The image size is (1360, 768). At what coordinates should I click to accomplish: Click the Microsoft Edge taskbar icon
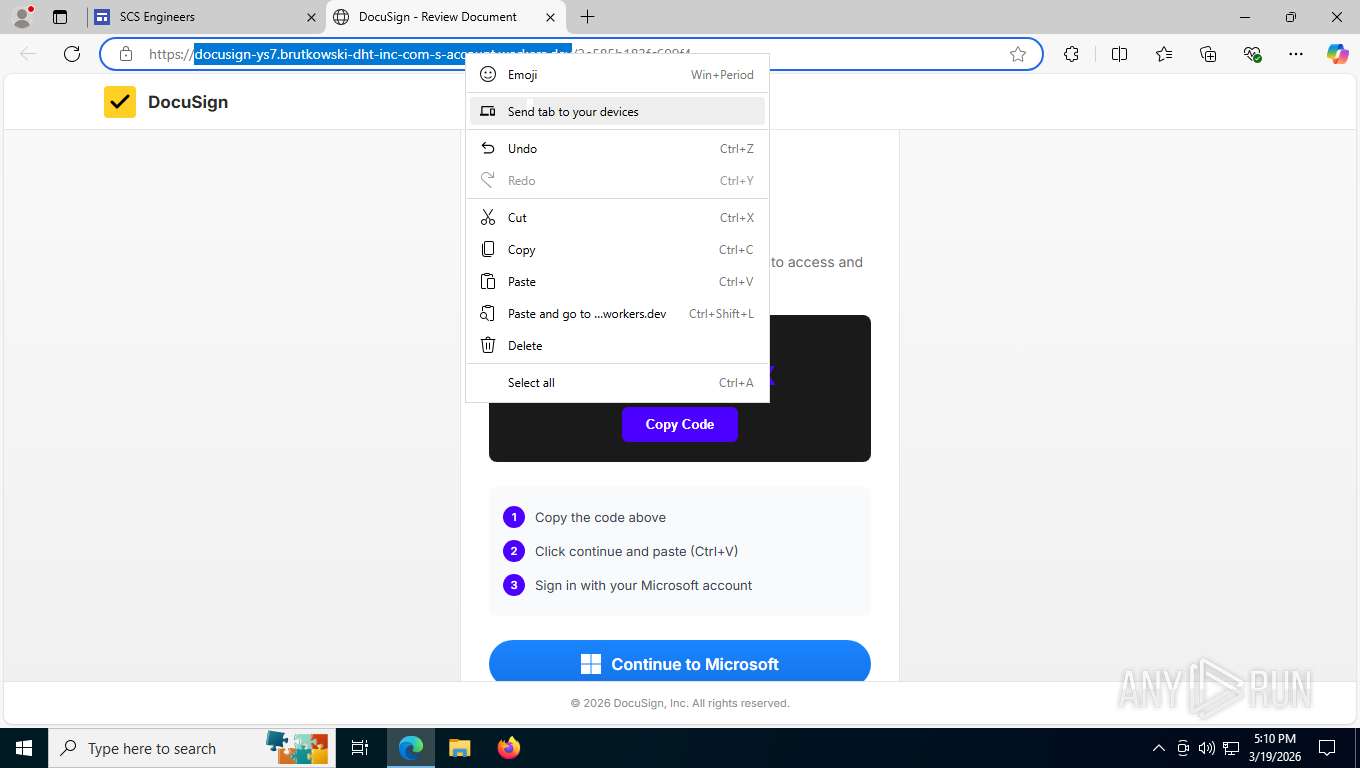click(410, 748)
